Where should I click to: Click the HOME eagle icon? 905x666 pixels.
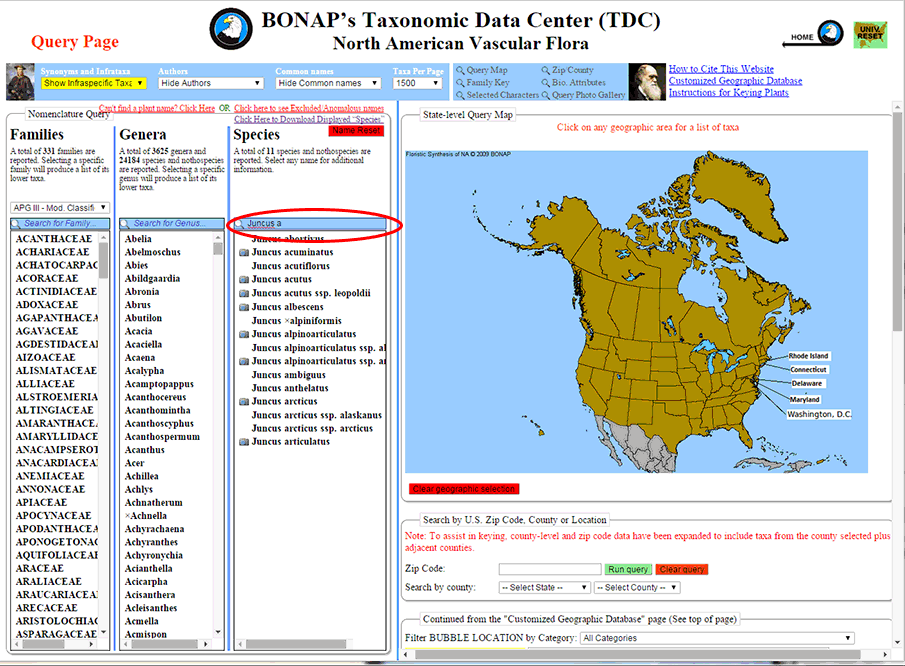pos(831,33)
